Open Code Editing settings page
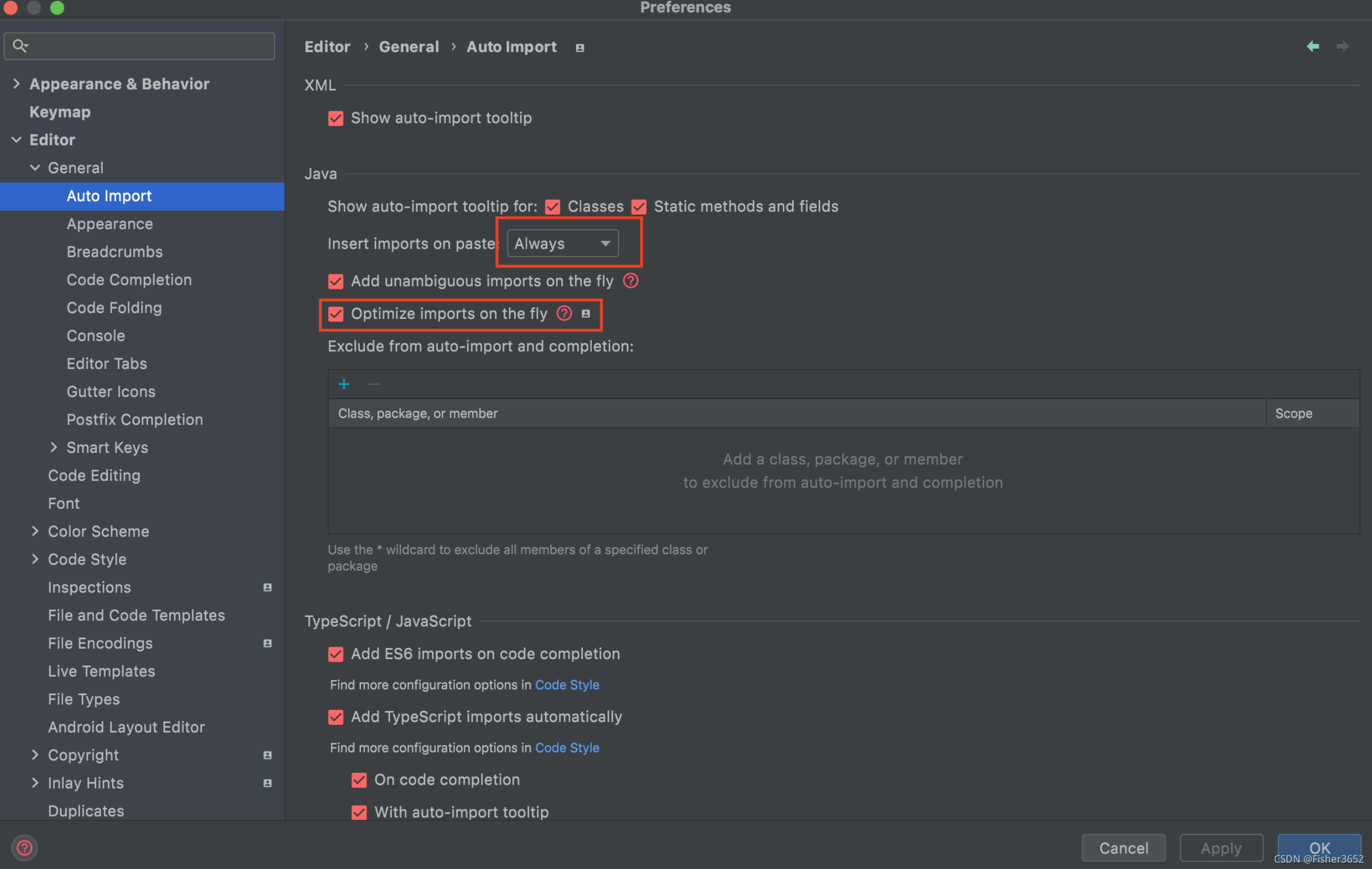The height and width of the screenshot is (869, 1372). [x=94, y=475]
